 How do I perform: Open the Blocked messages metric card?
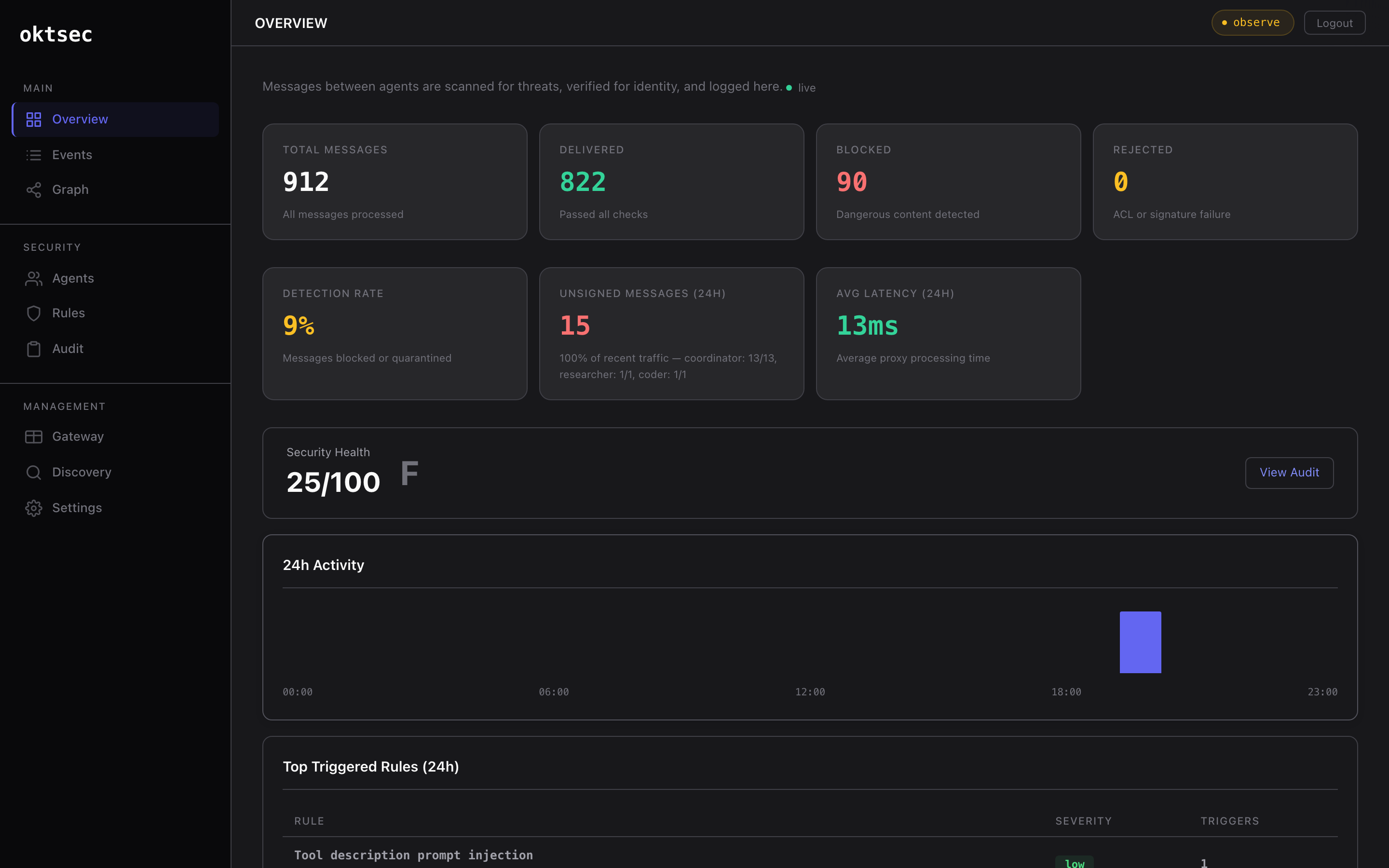tap(948, 181)
